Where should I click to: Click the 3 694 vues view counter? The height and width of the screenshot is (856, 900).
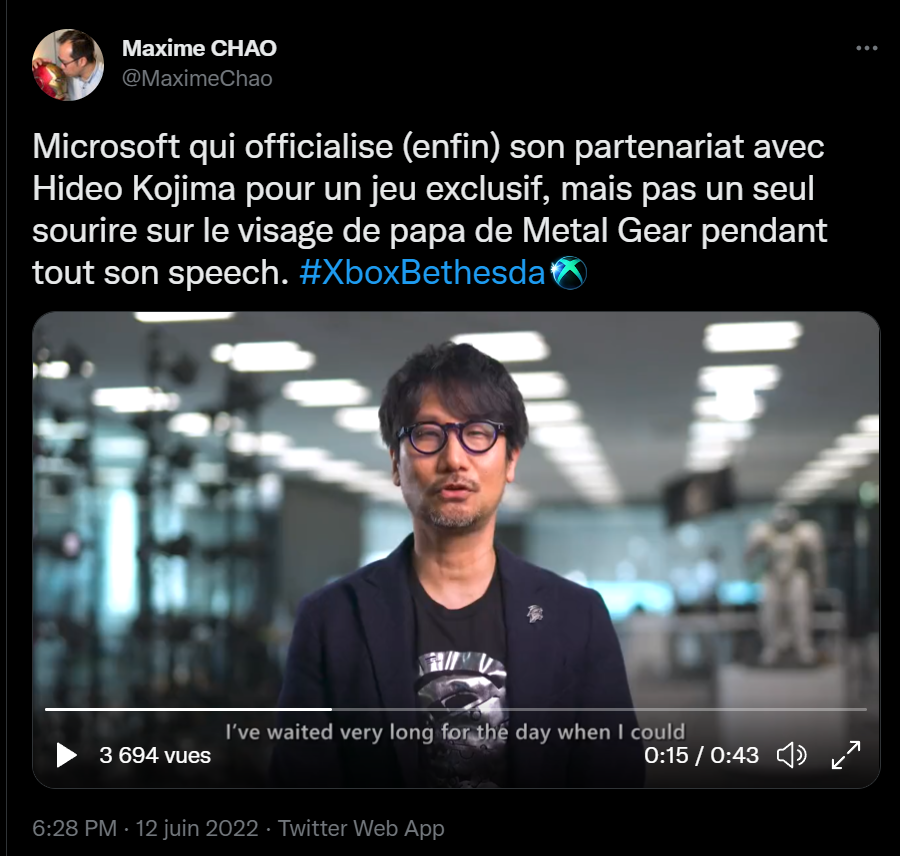pos(155,756)
